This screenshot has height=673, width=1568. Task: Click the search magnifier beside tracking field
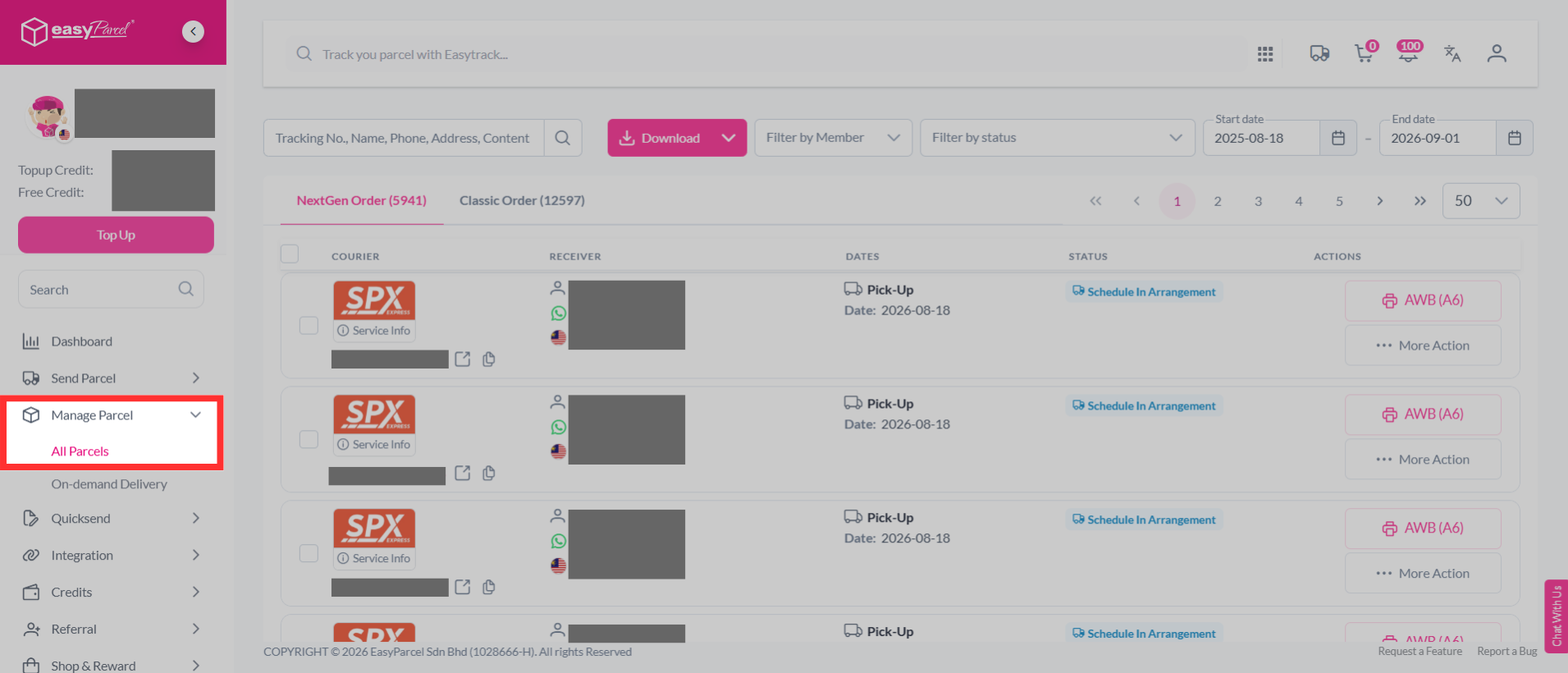562,138
